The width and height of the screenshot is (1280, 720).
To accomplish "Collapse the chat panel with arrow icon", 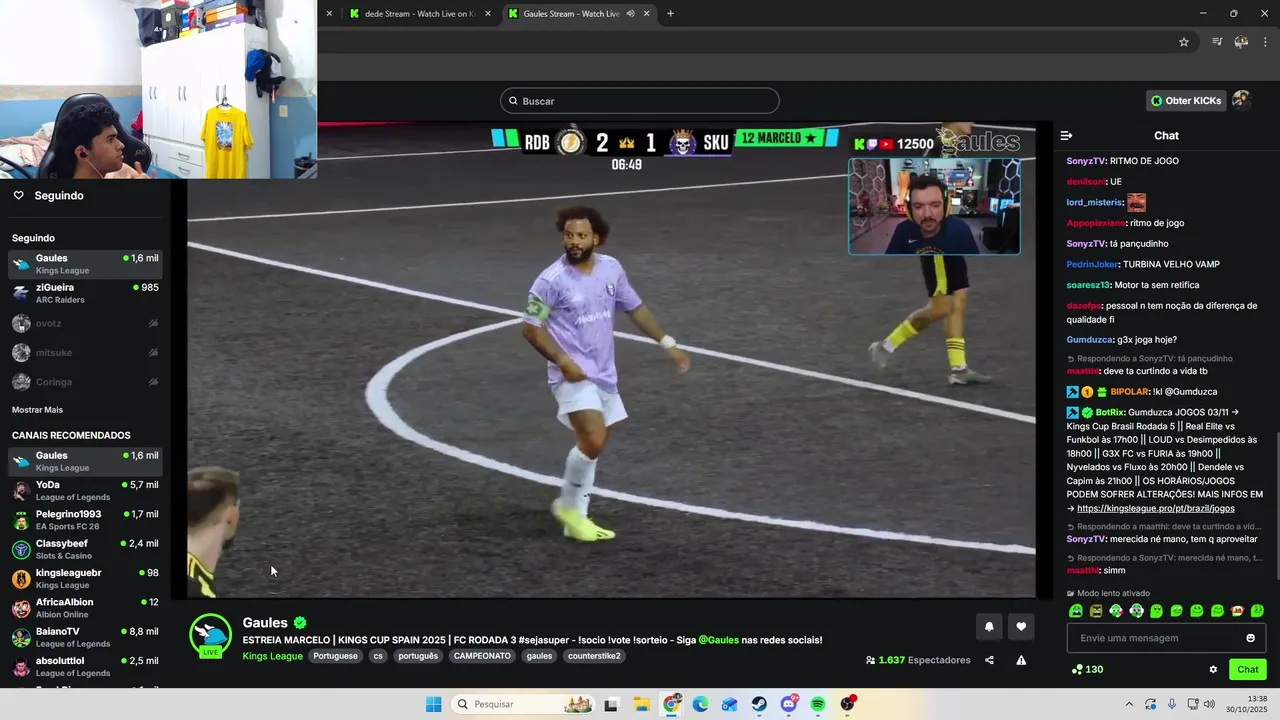I will tap(1066, 135).
